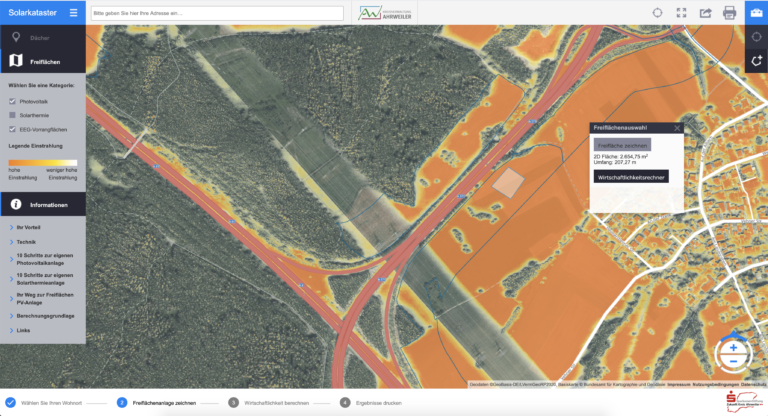Click the Einstrahlung legend gradient bar

(x=43, y=163)
